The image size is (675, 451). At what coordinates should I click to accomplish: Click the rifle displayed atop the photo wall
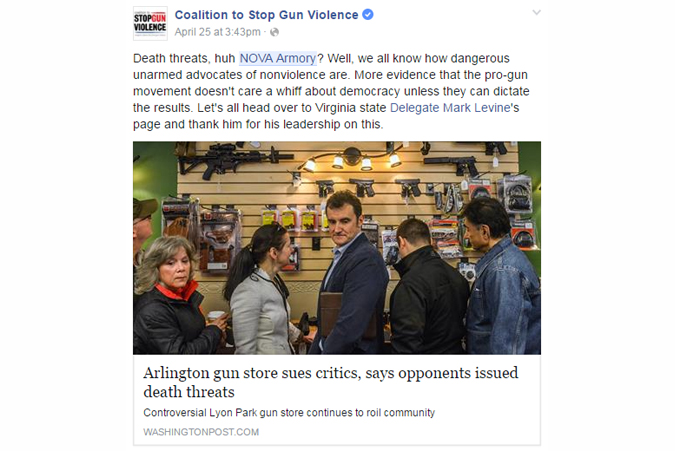point(235,160)
